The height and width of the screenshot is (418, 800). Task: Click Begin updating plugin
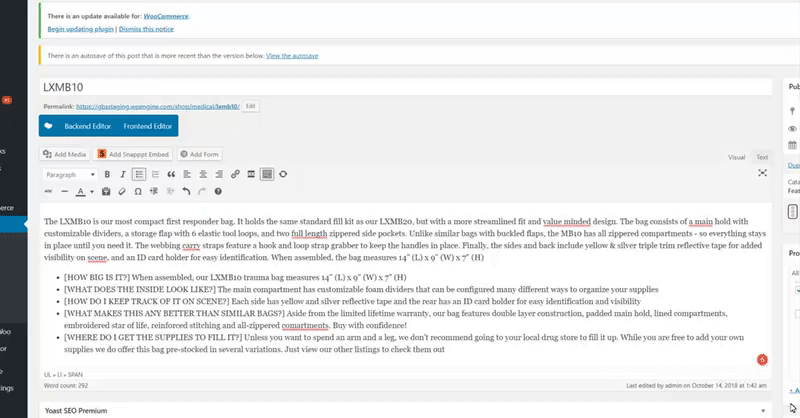pos(81,29)
